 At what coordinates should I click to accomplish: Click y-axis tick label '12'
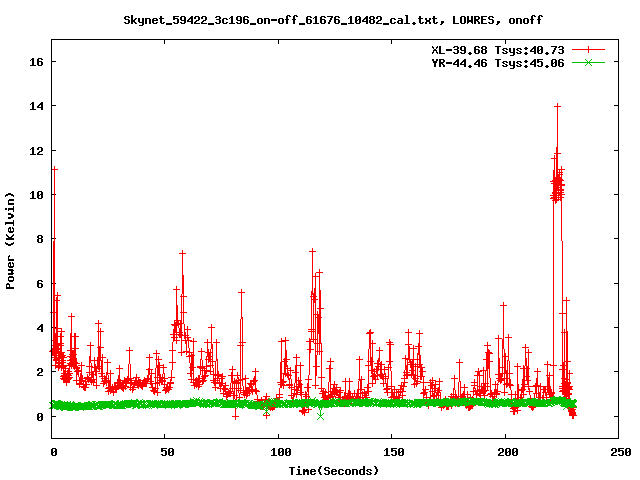(x=36, y=151)
